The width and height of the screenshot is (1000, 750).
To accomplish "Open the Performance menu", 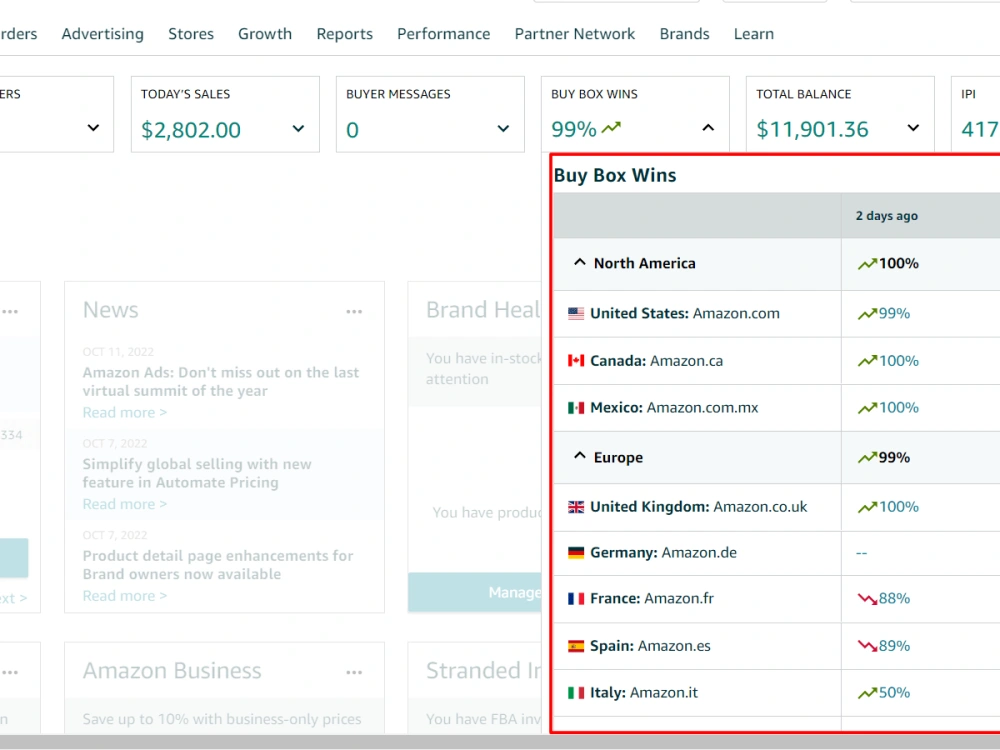I will tap(443, 34).
